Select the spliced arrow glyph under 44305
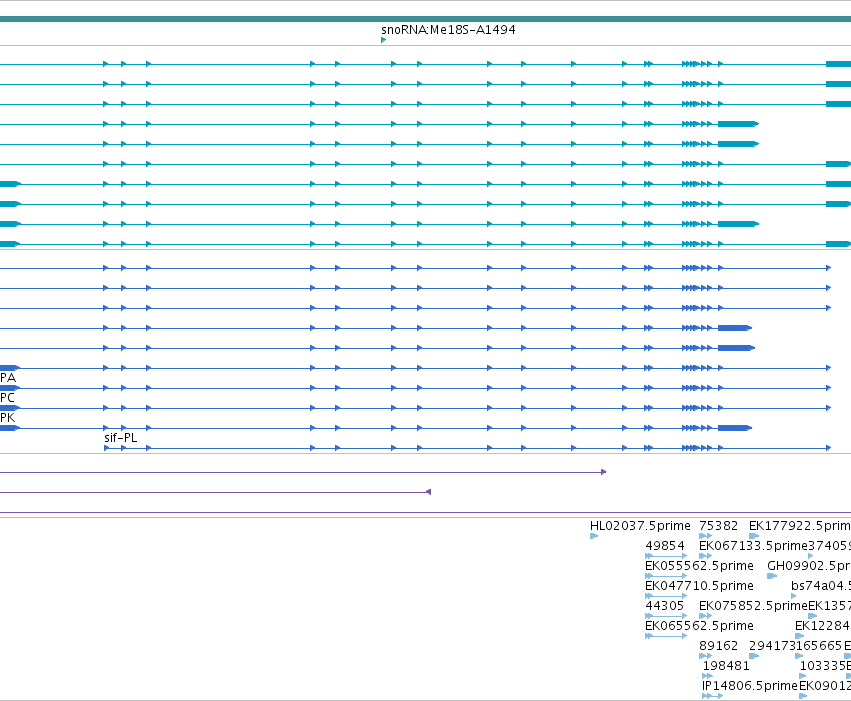Image resolution: width=851 pixels, height=701 pixels. point(666,616)
